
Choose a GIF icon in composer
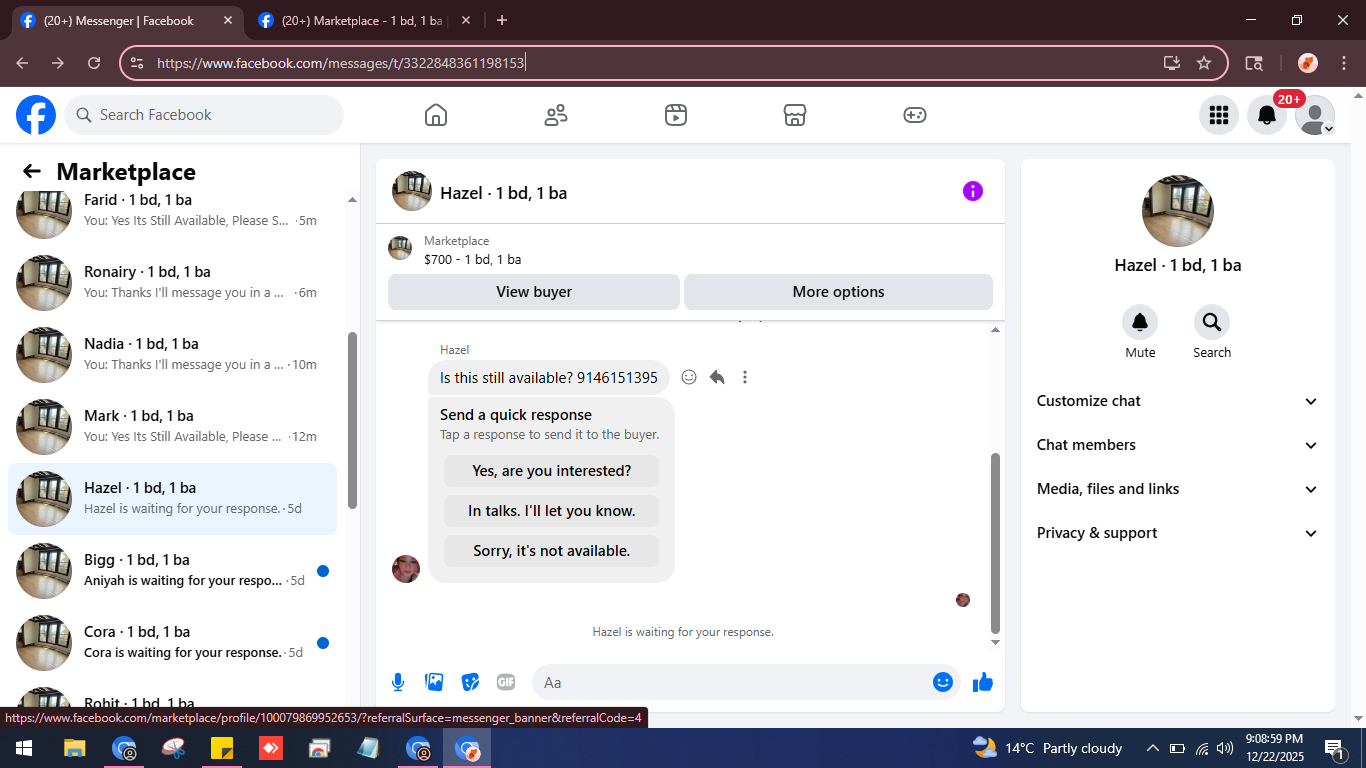pos(506,682)
